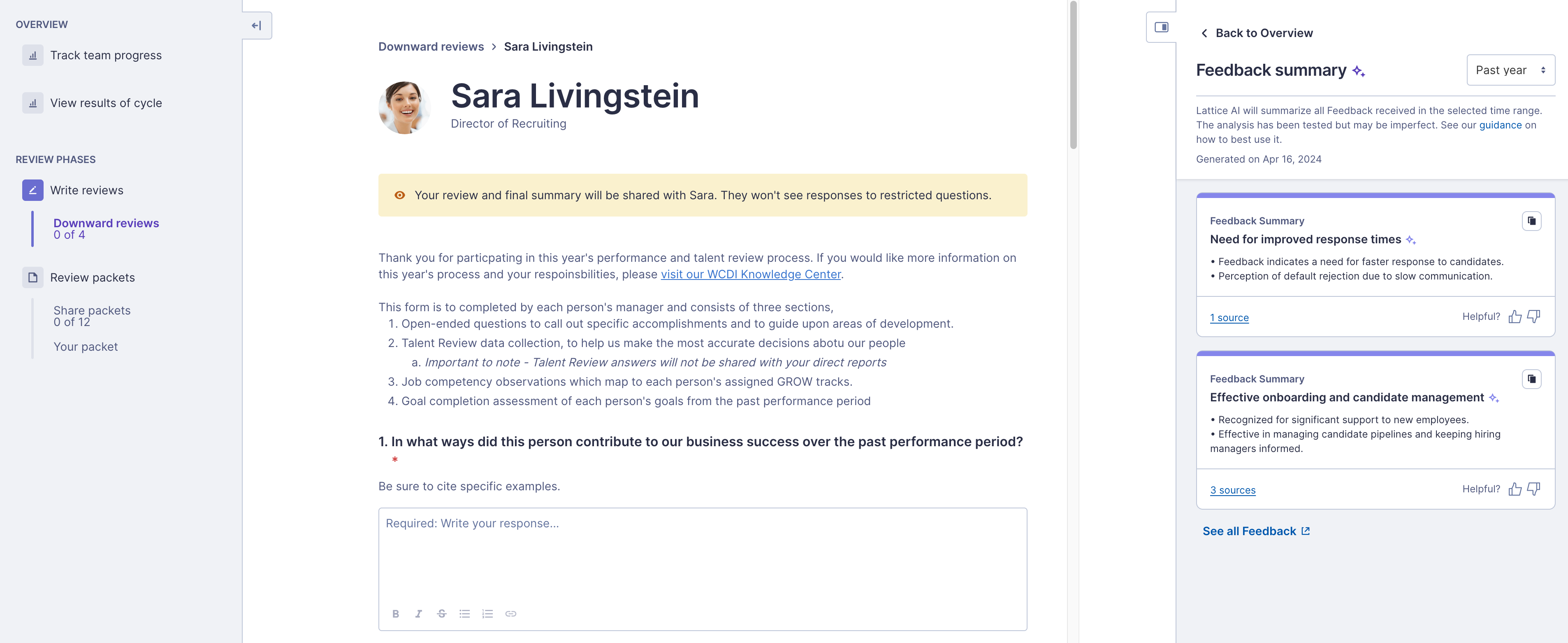Collapse the left navigation sidebar
Screen dimensions: 1568x643
tap(256, 26)
